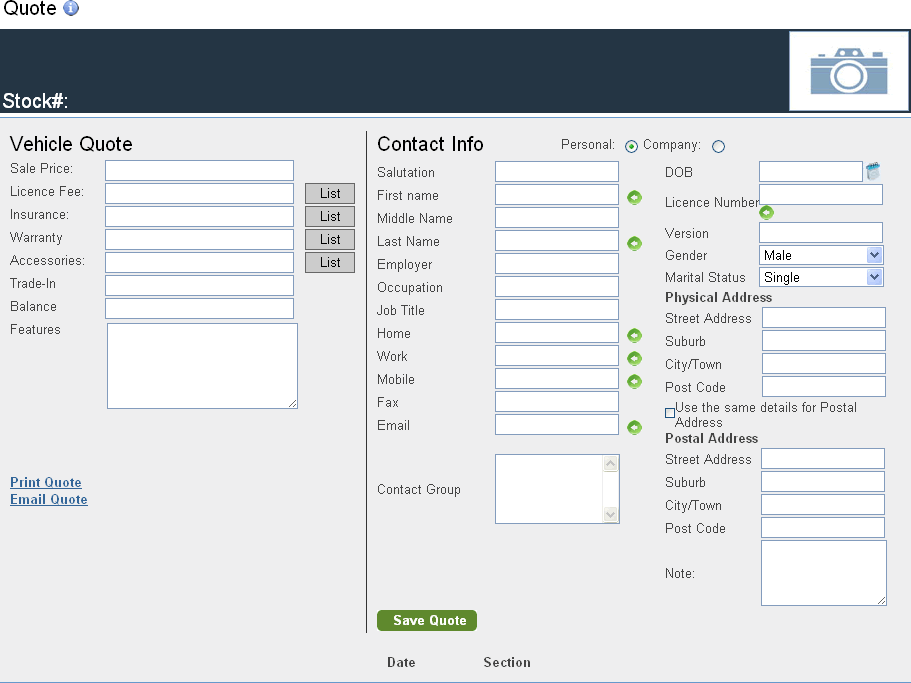Select the Personal radio button
911x683 pixels.
pyautogui.click(x=631, y=146)
